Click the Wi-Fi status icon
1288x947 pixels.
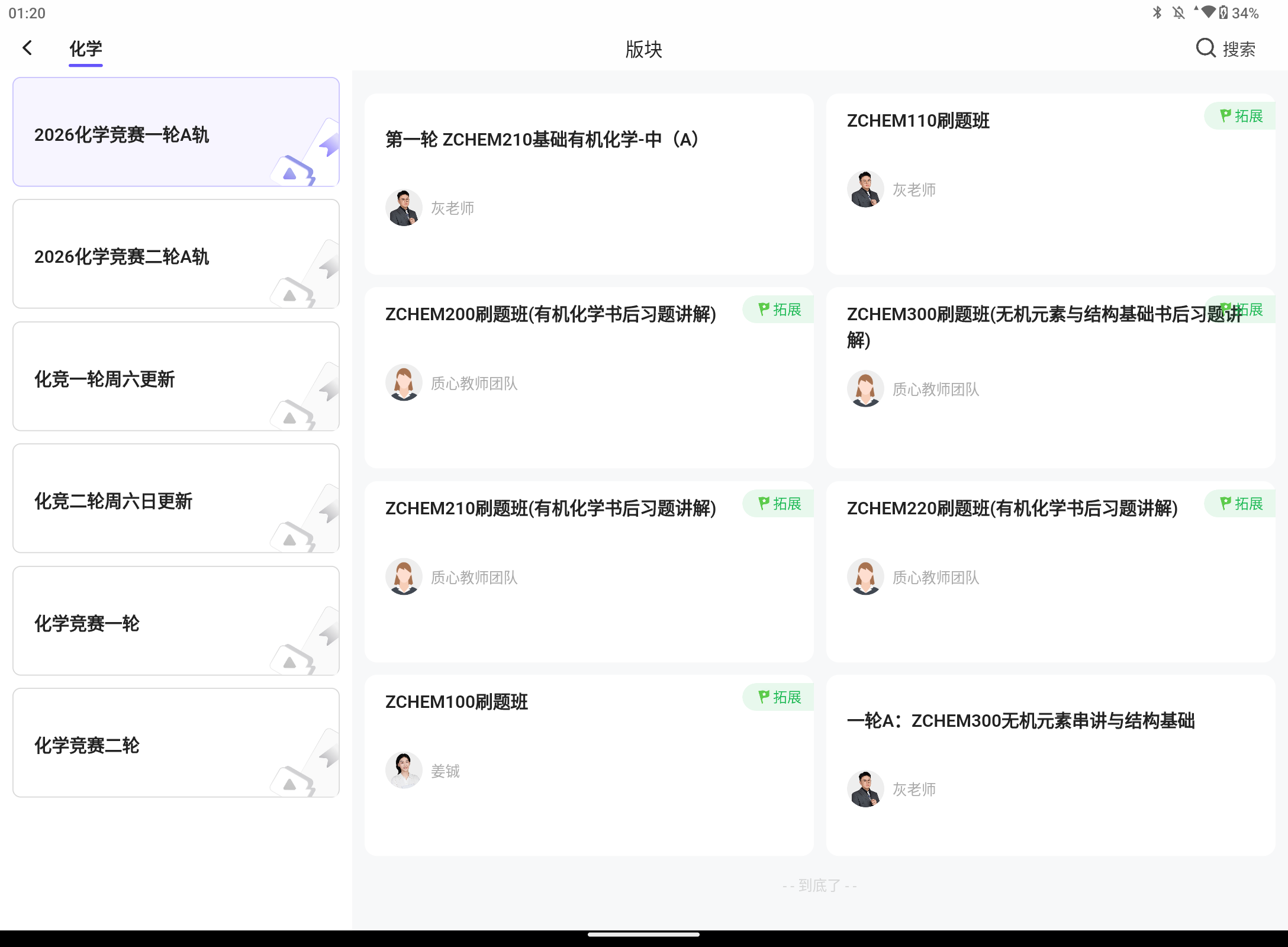click(1208, 12)
